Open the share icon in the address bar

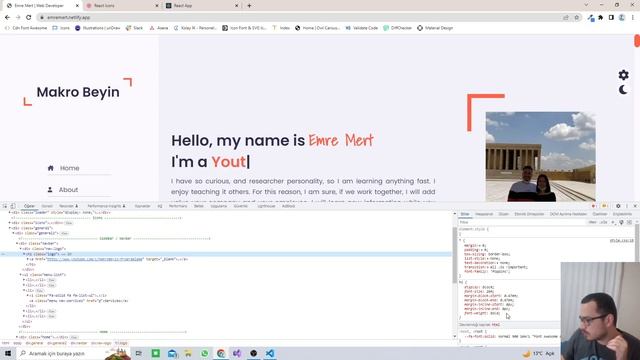[566, 18]
